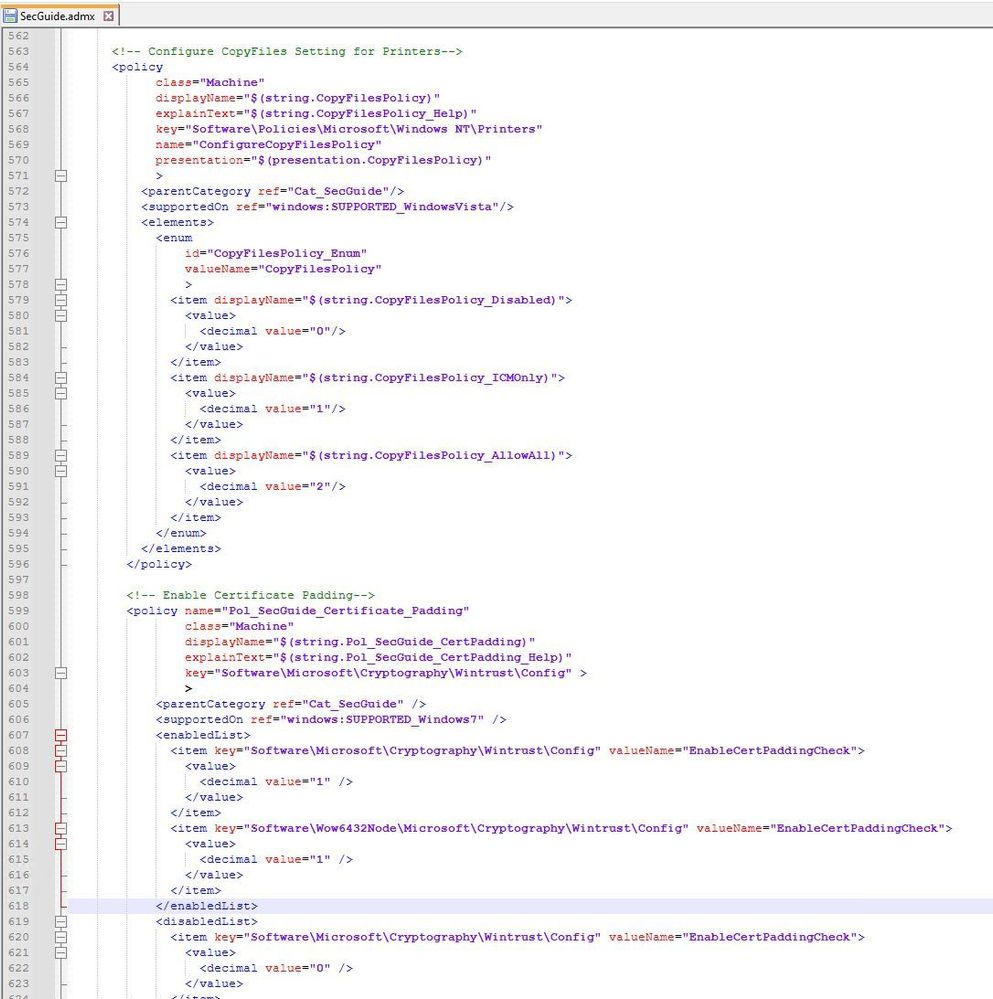
Task: Click id="CopyFilesPolicy_Enum"
Action: [x=276, y=254]
